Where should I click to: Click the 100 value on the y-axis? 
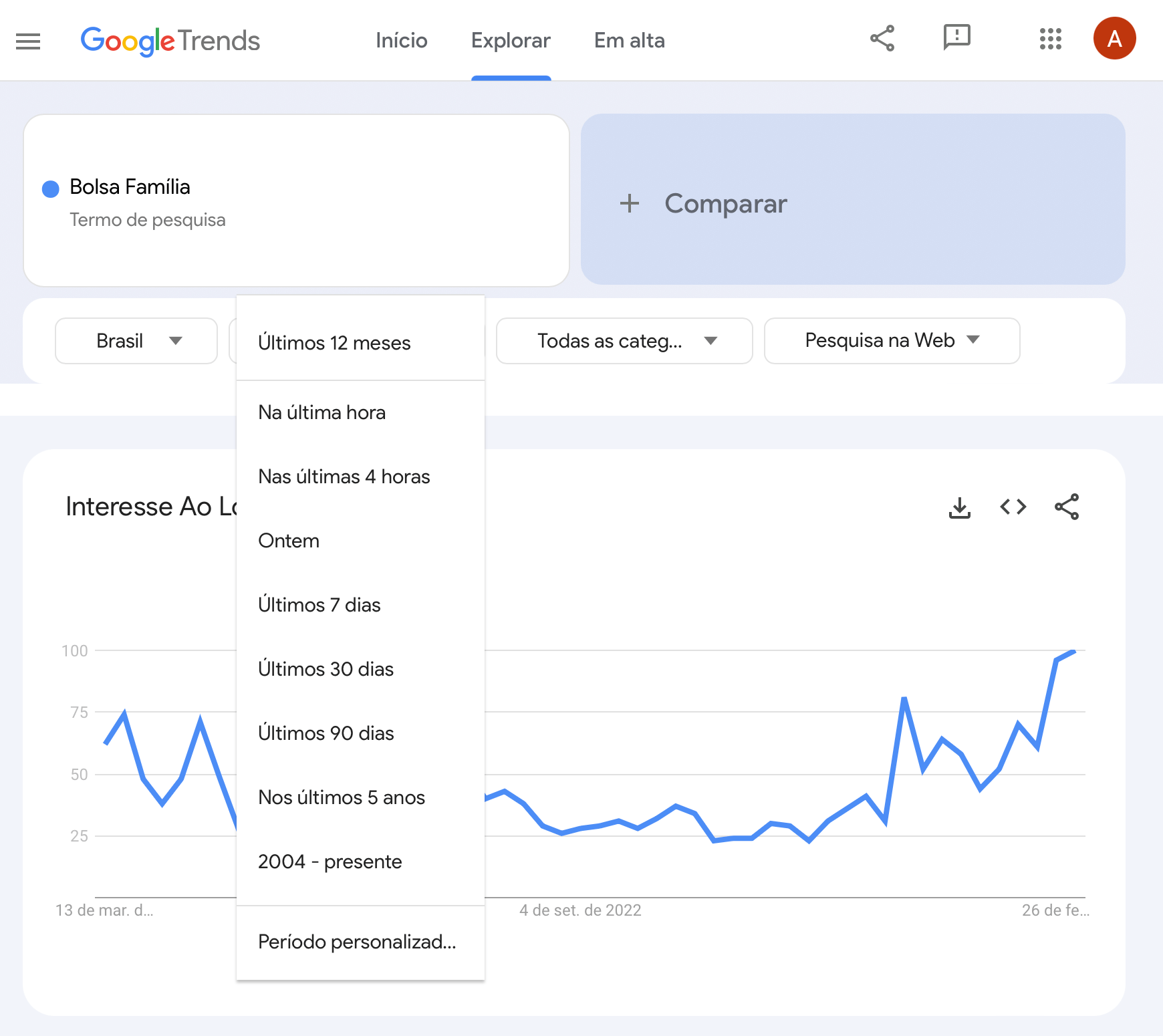75,651
